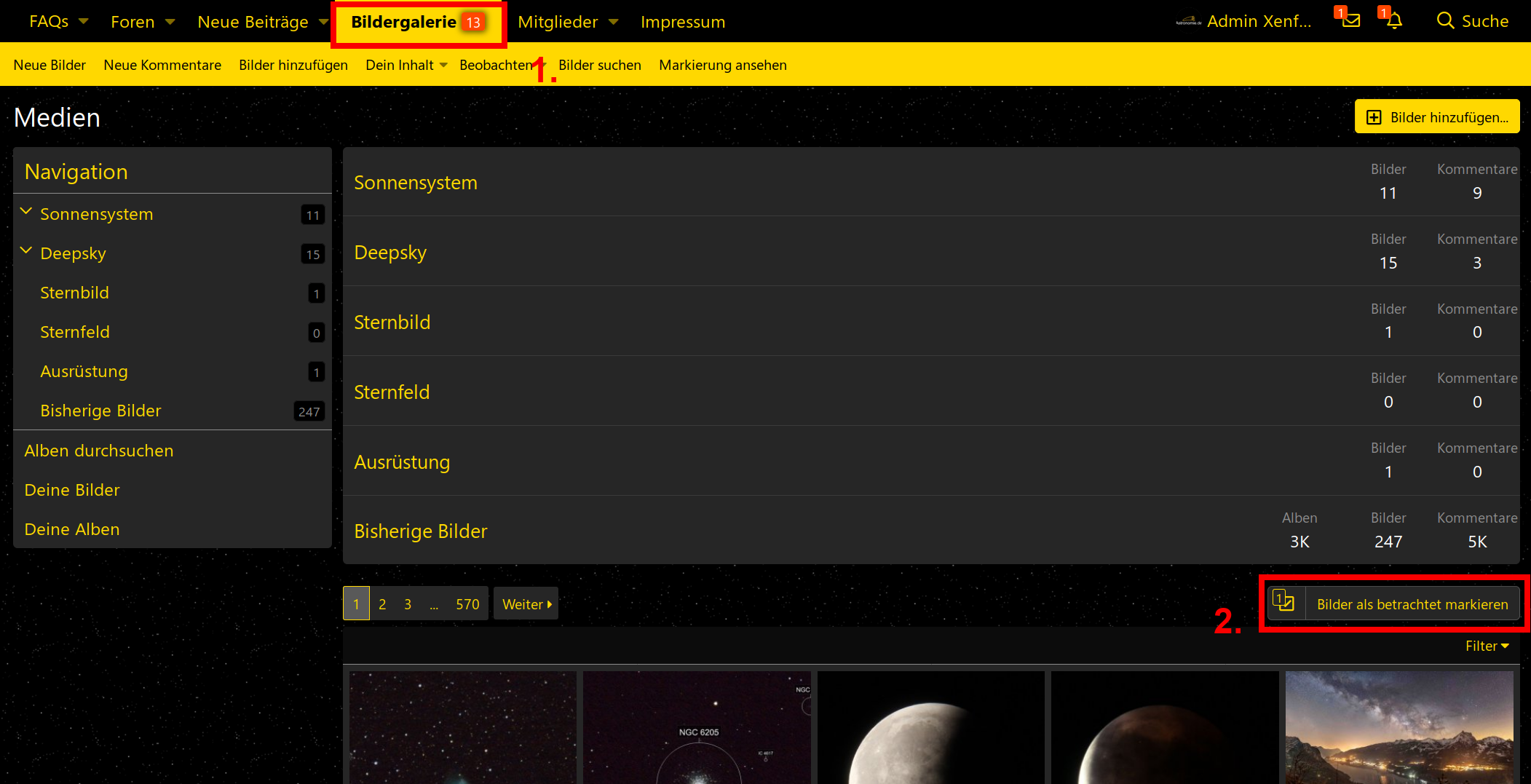Jump to last page 570
1531x784 pixels.
tap(467, 603)
